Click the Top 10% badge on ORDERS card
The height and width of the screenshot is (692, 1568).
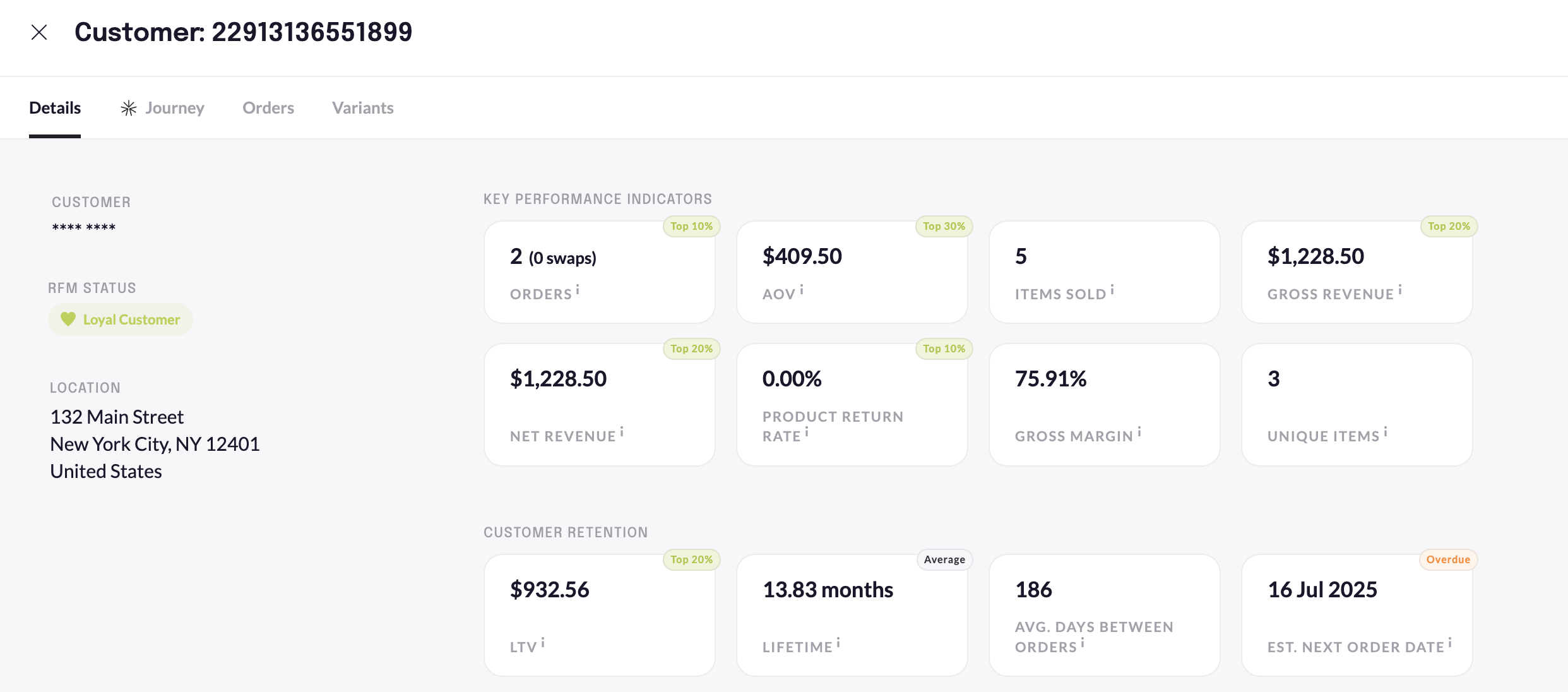coord(692,226)
